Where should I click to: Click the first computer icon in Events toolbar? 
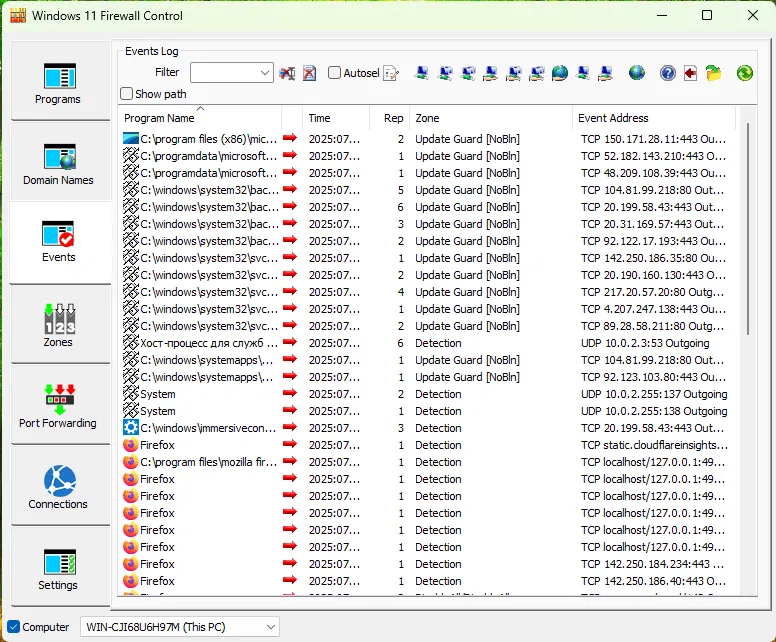coord(422,73)
